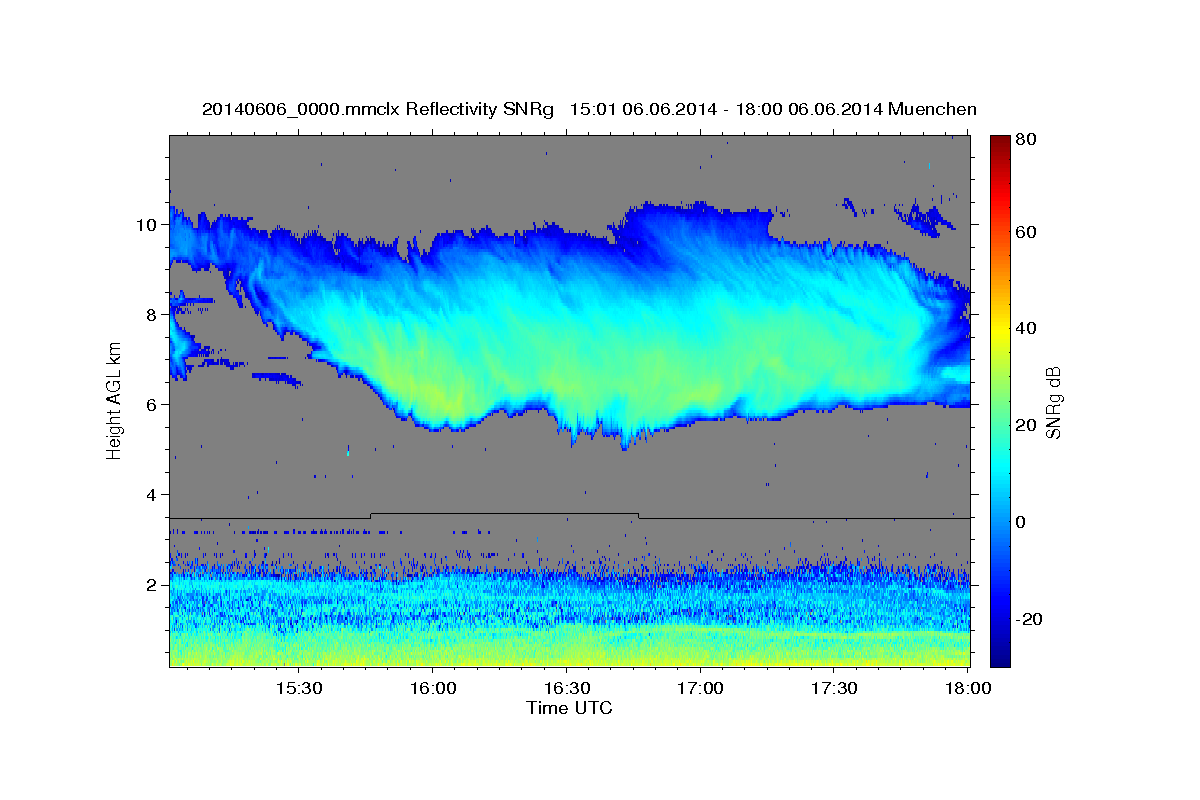Click the raised step in the black line
The height and width of the screenshot is (800, 1200).
point(505,514)
